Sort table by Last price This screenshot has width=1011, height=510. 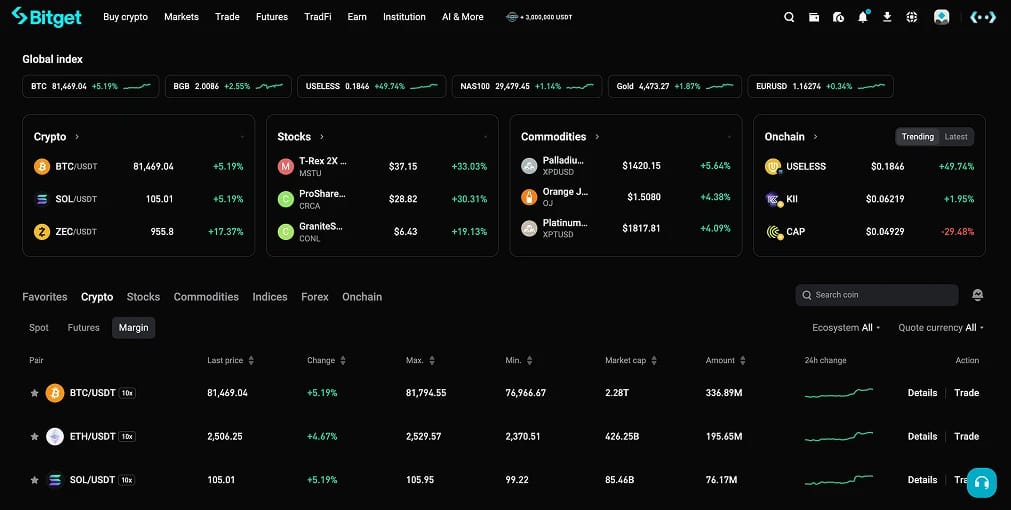pos(231,360)
